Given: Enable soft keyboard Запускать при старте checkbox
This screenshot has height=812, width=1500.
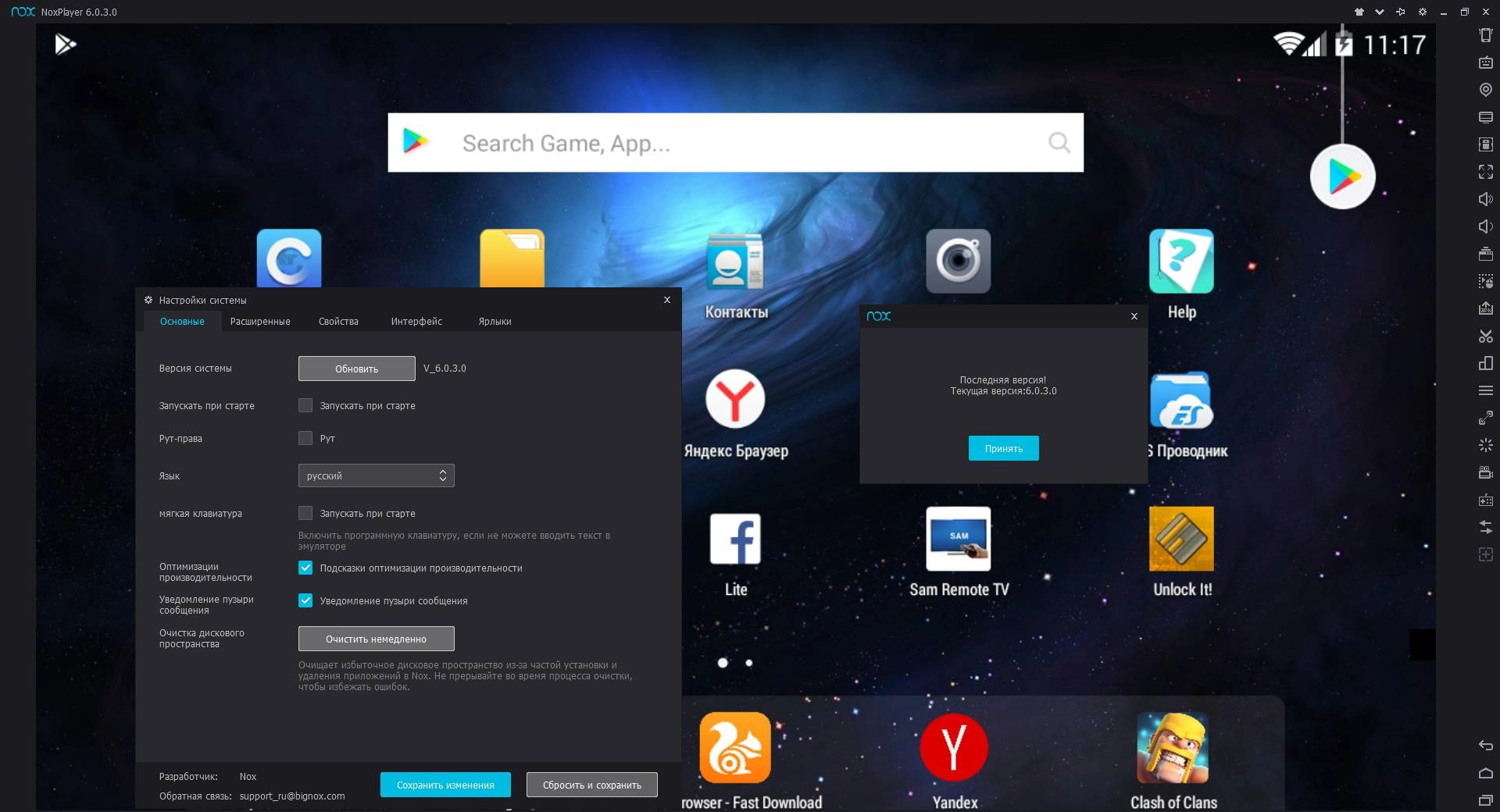Looking at the screenshot, I should [x=305, y=513].
